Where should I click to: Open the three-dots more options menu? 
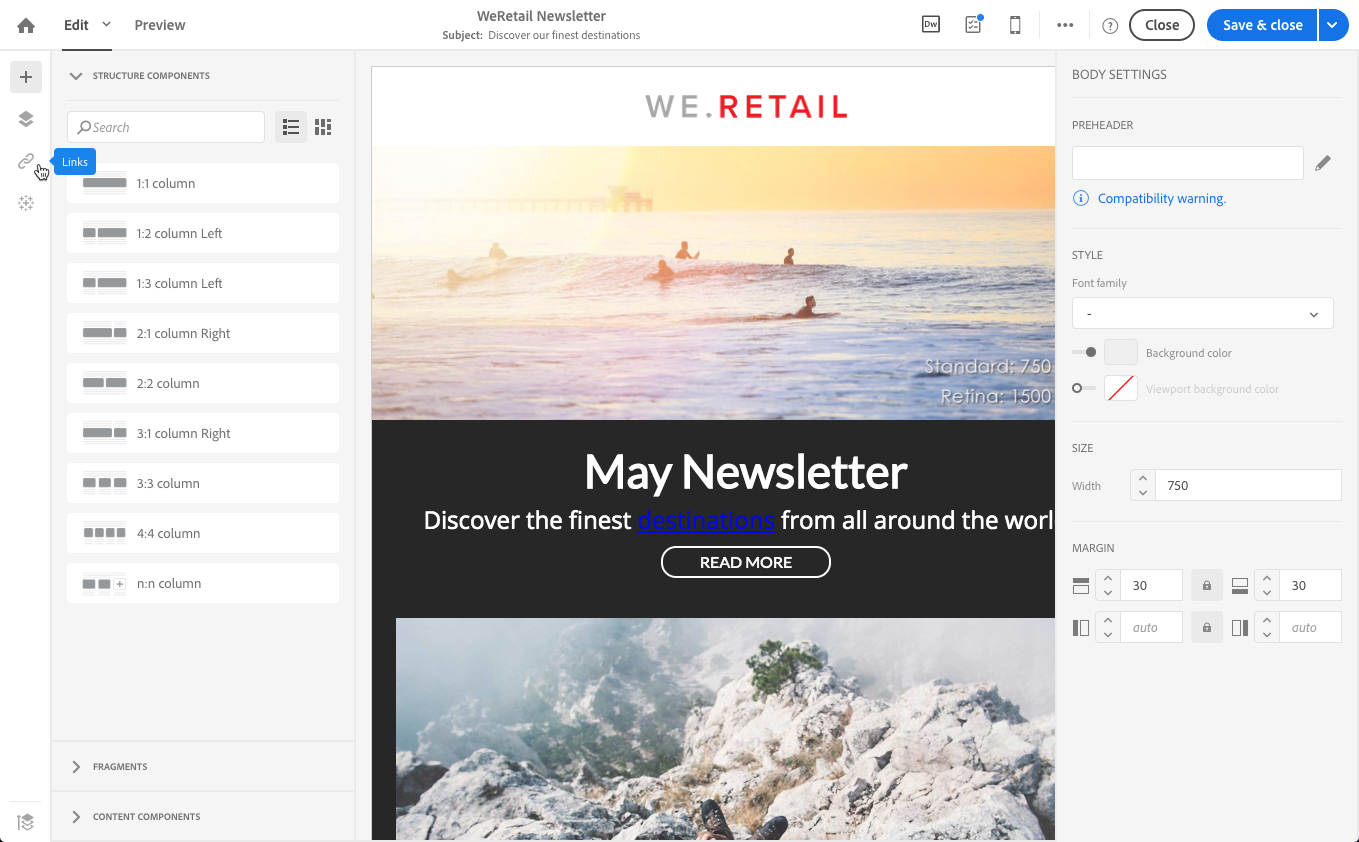click(x=1065, y=25)
